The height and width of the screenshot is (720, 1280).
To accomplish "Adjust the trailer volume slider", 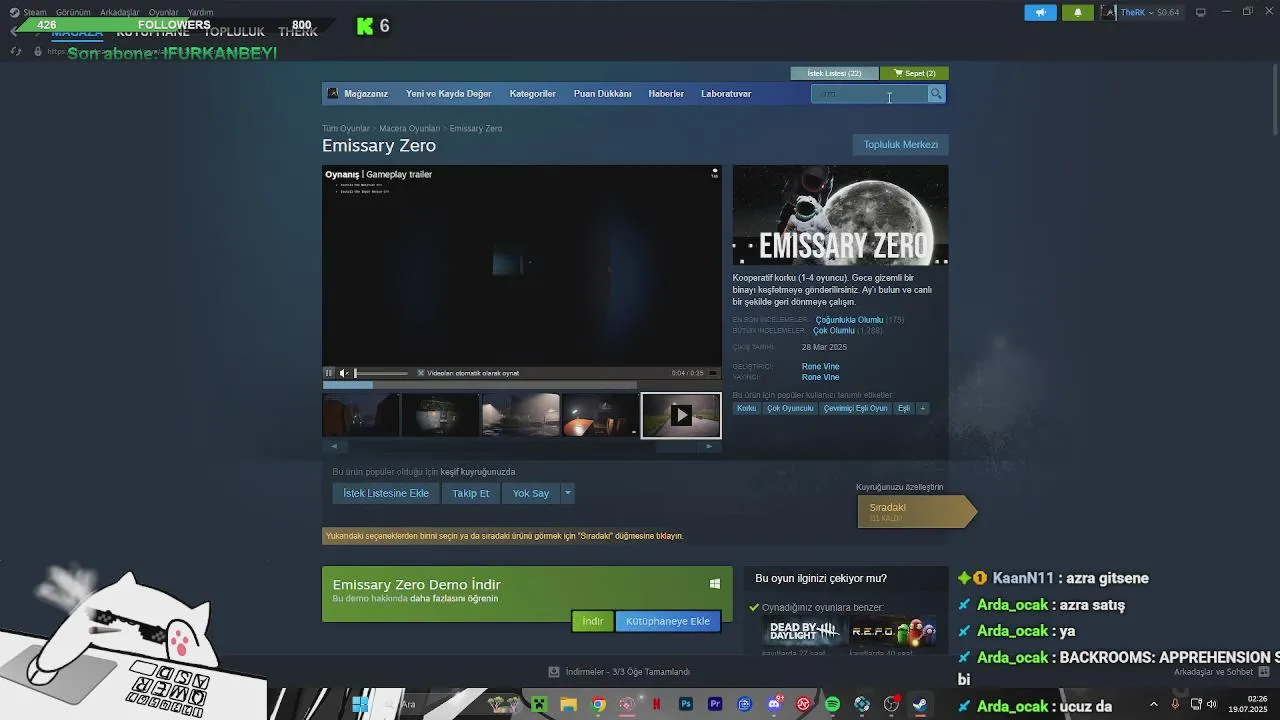I will coord(381,373).
